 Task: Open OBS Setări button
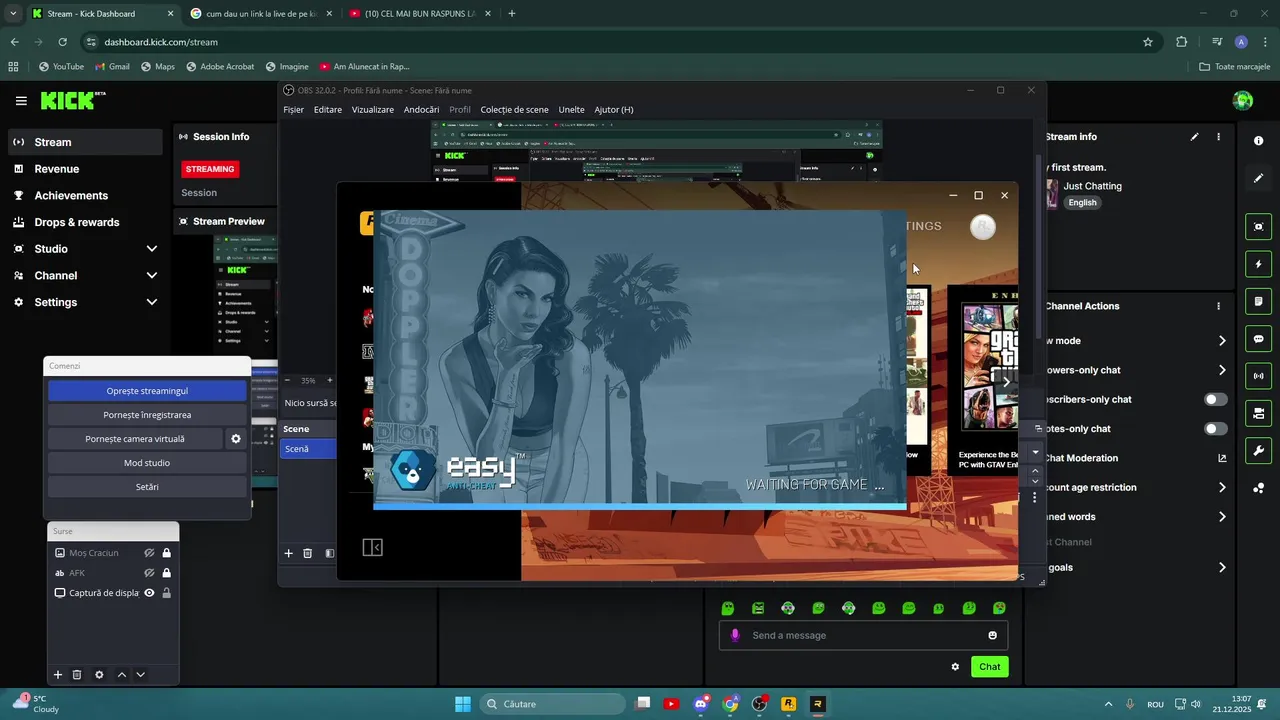[x=147, y=487]
